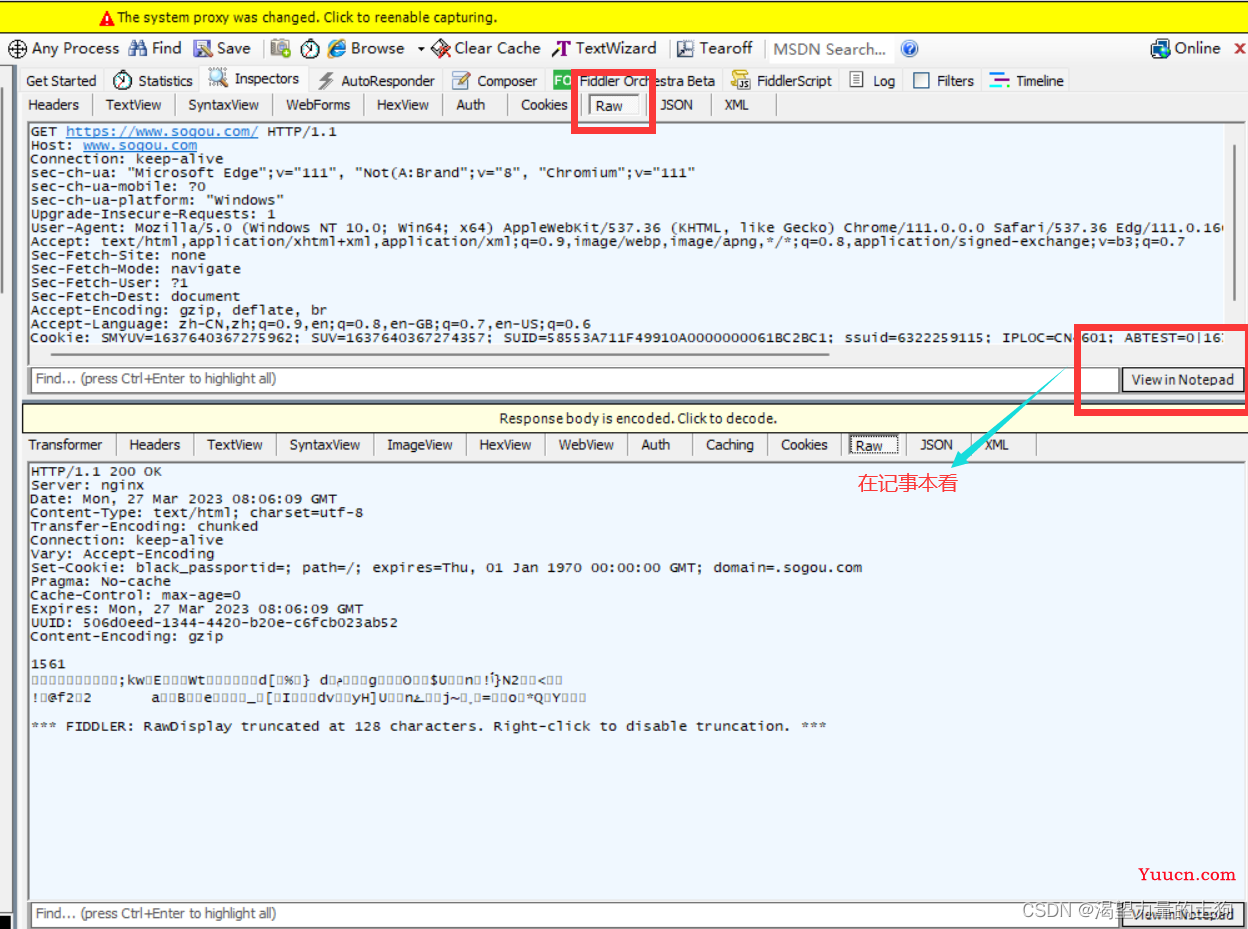This screenshot has height=929, width=1248.
Task: Select response JSON tab
Action: point(937,445)
